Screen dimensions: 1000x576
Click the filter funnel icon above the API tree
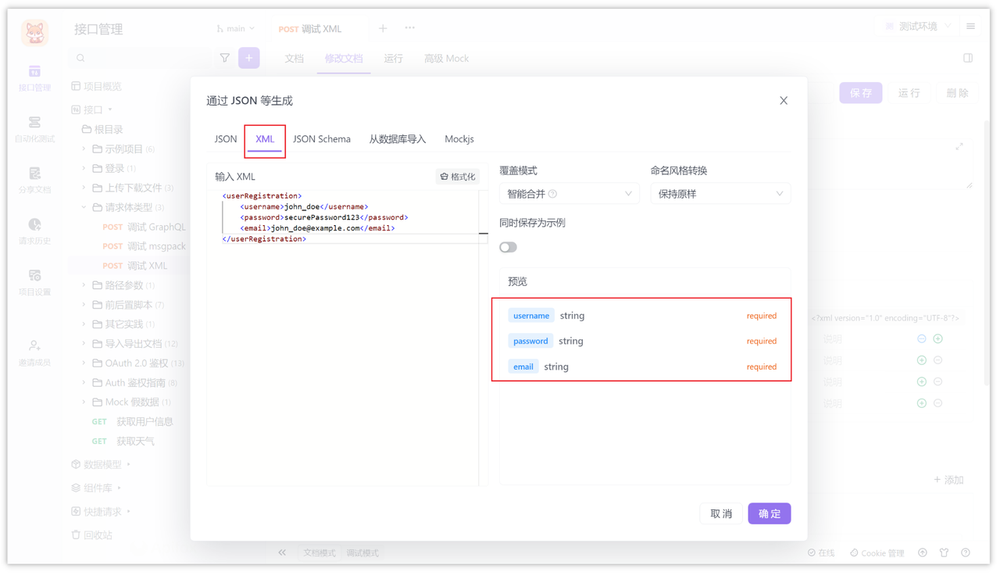[225, 58]
